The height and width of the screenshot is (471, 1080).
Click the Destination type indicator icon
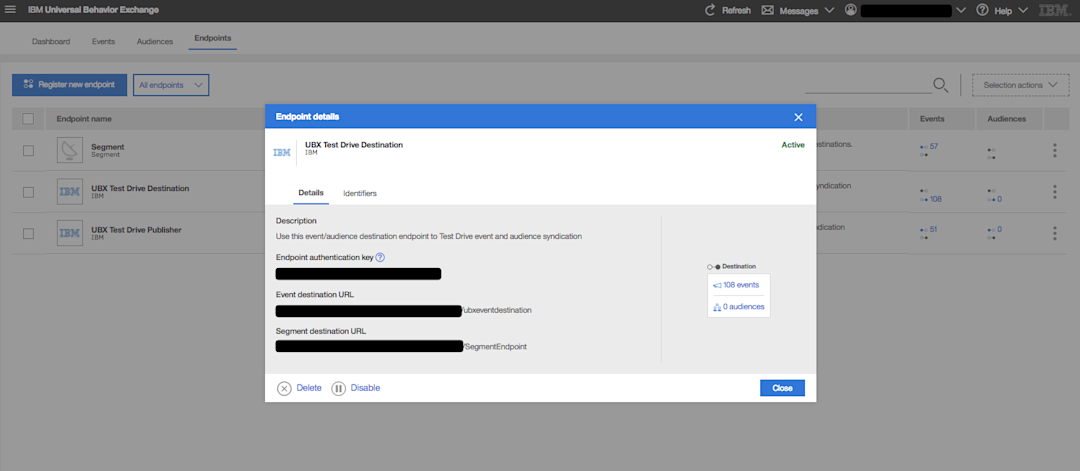pyautogui.click(x=714, y=266)
